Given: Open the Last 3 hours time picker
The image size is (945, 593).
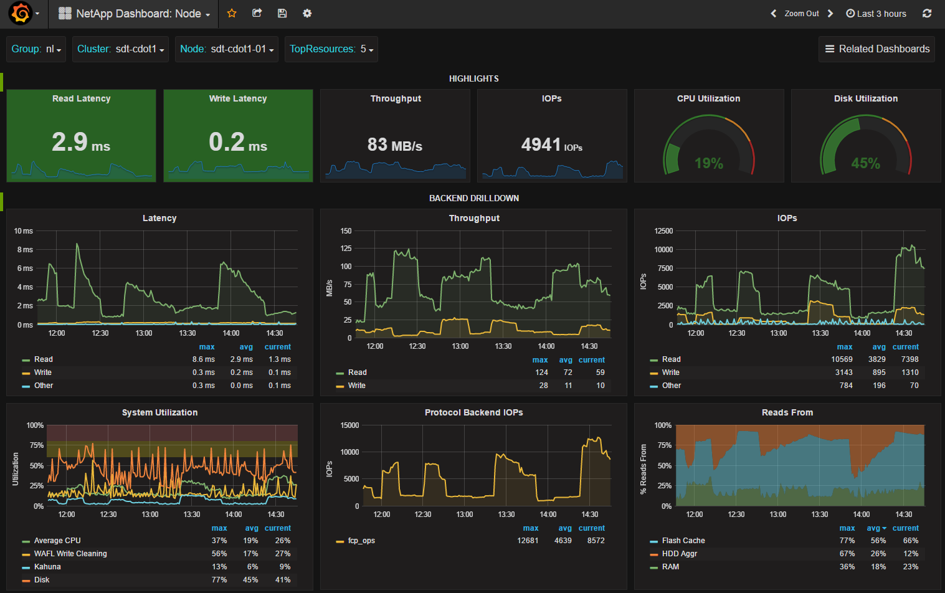Looking at the screenshot, I should coord(876,14).
